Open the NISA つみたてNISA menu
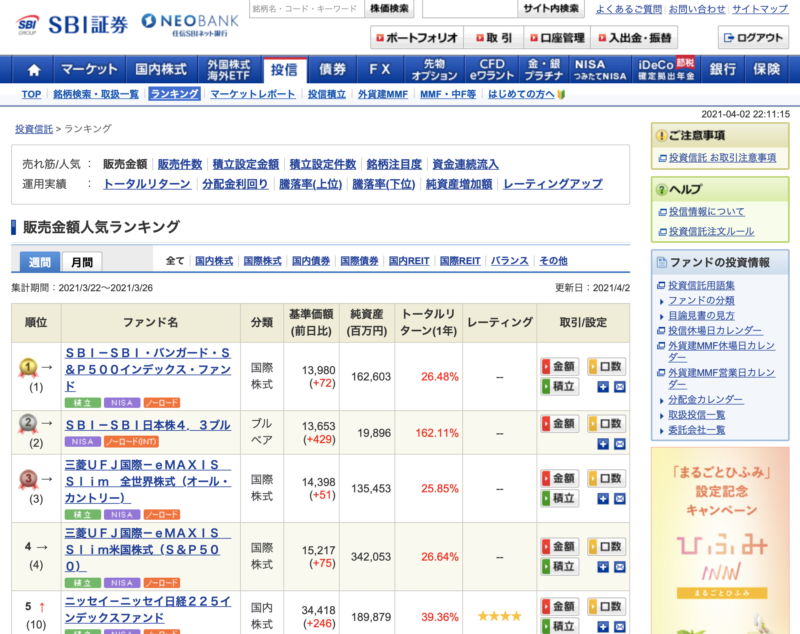 tap(600, 69)
